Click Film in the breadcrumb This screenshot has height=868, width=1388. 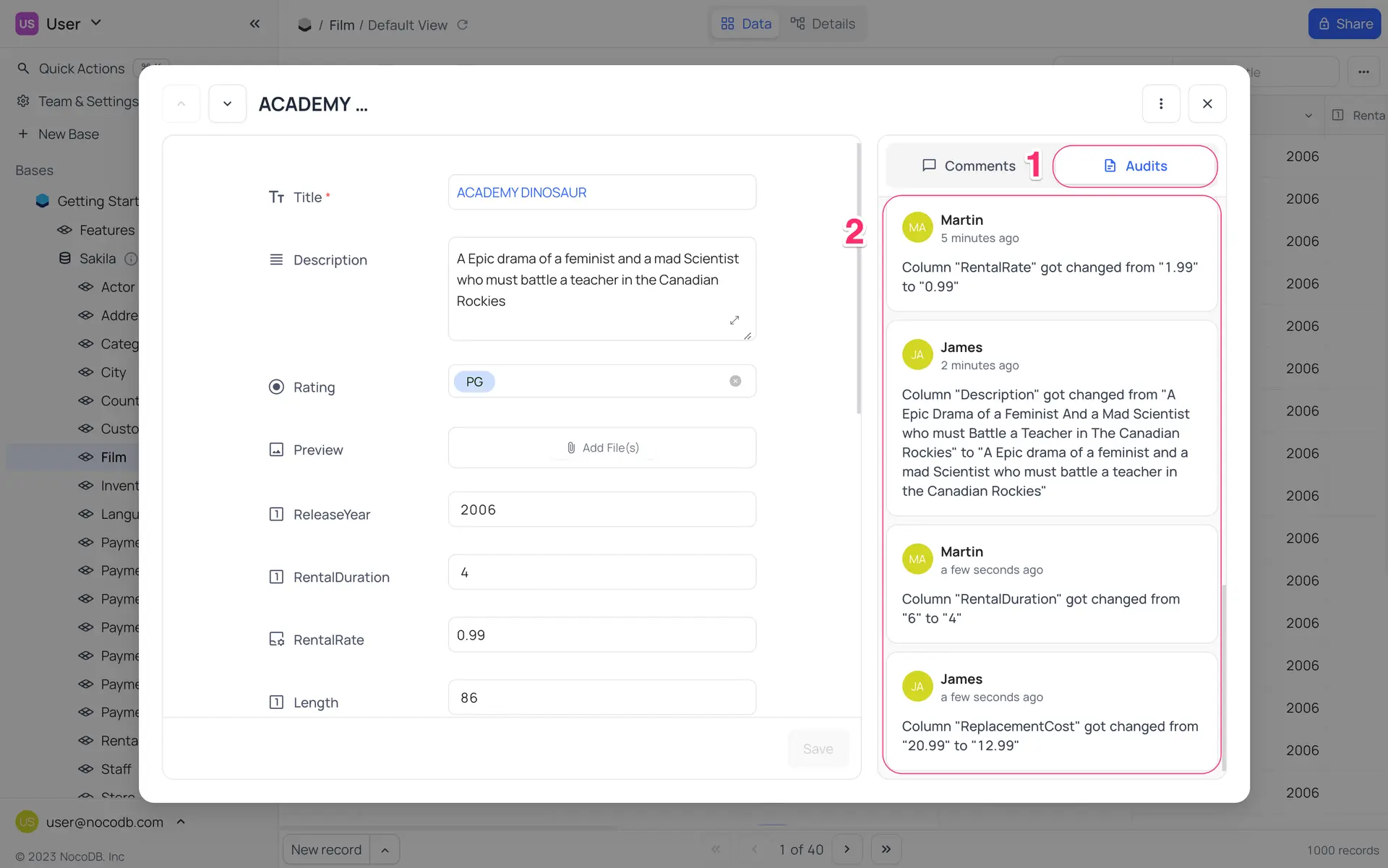click(x=342, y=25)
